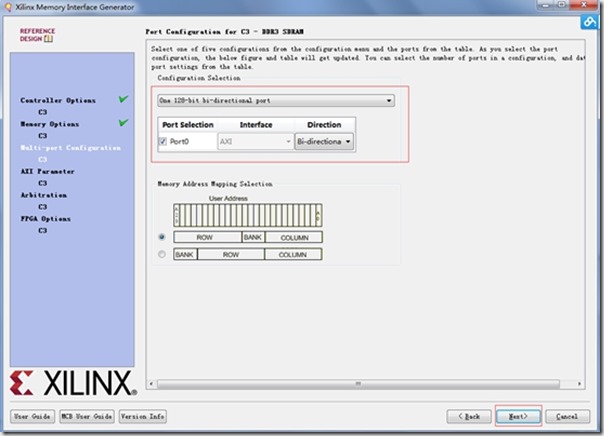The width and height of the screenshot is (604, 436).
Task: Click C3 under FPGA Options
Action: click(42, 230)
